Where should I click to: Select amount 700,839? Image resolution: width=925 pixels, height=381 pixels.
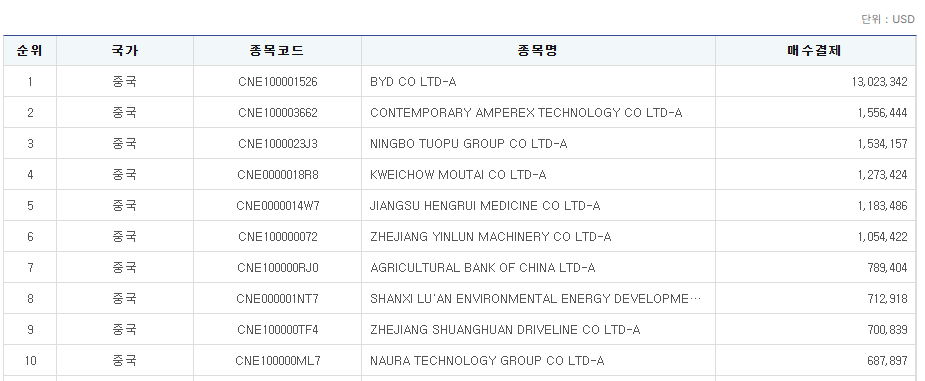888,330
